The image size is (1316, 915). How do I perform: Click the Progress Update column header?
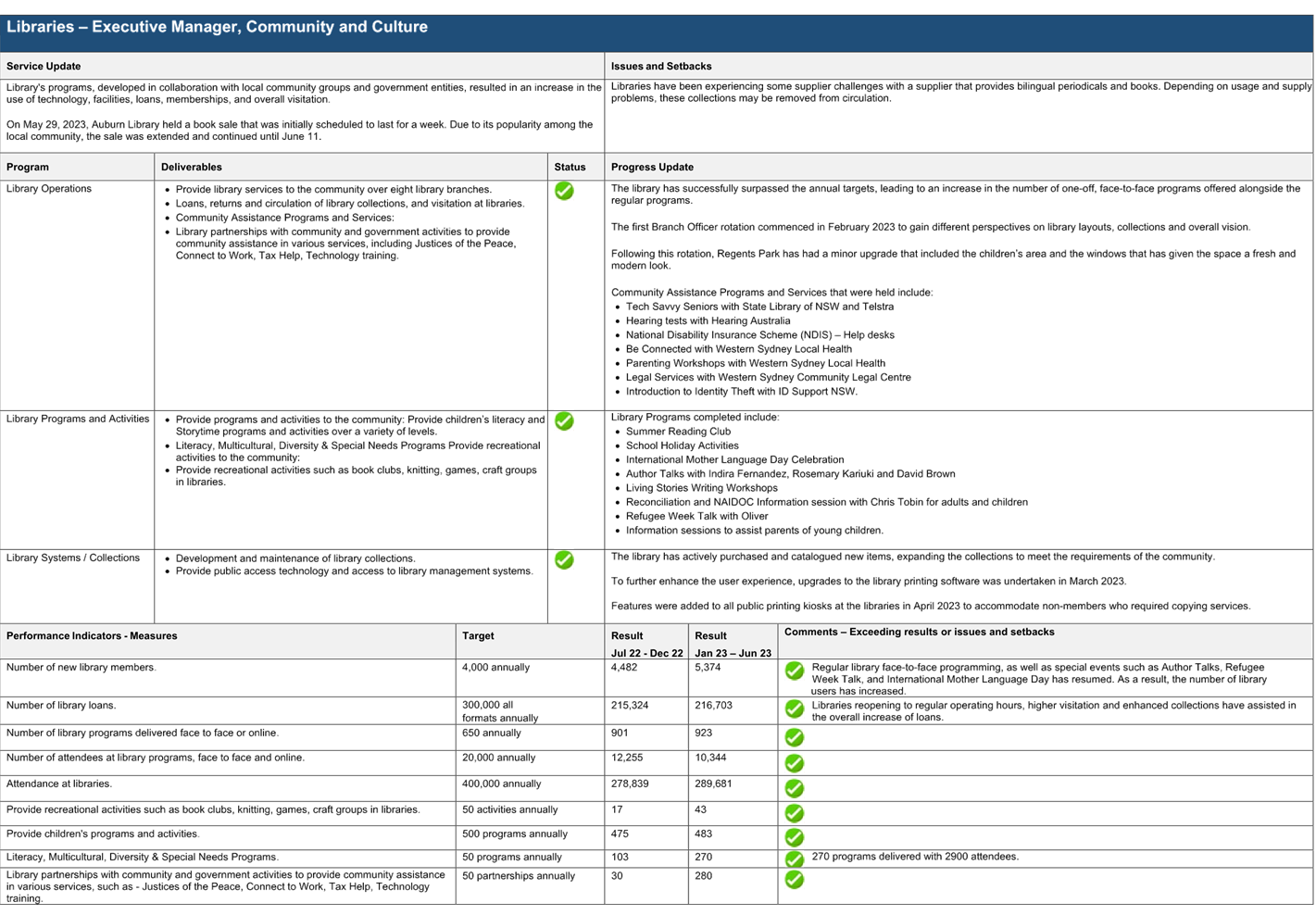pyautogui.click(x=652, y=168)
